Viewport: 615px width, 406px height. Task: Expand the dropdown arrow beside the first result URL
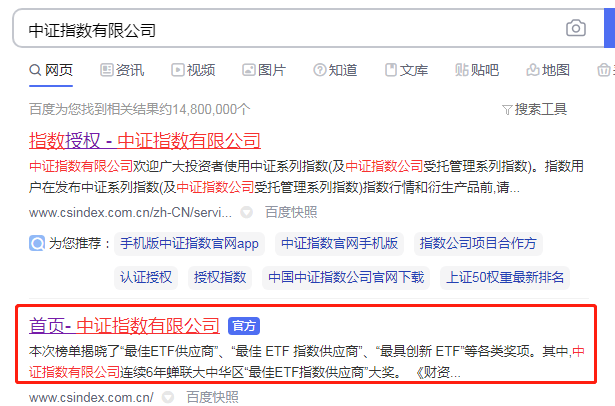click(x=246, y=212)
